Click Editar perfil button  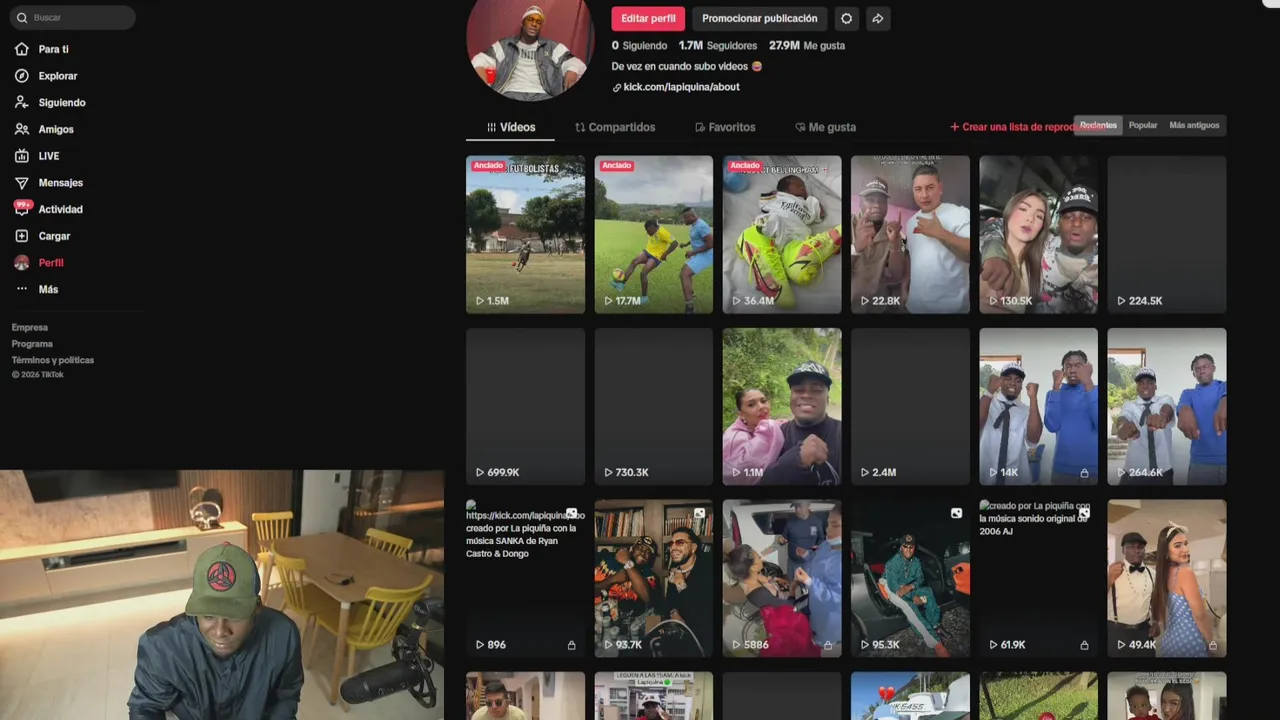pyautogui.click(x=648, y=18)
